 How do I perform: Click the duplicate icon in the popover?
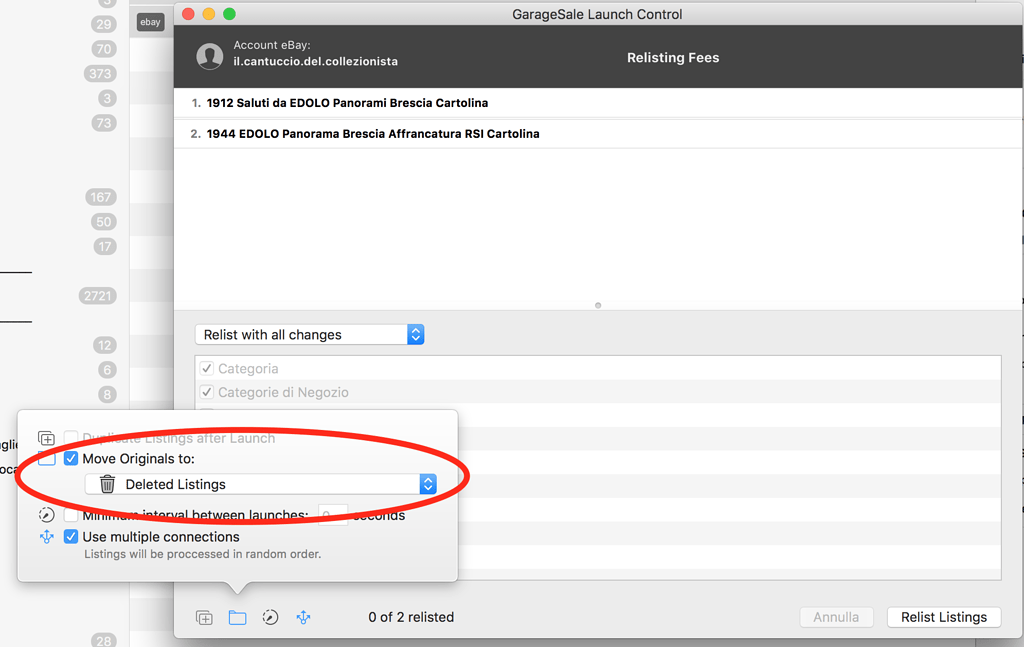point(46,438)
